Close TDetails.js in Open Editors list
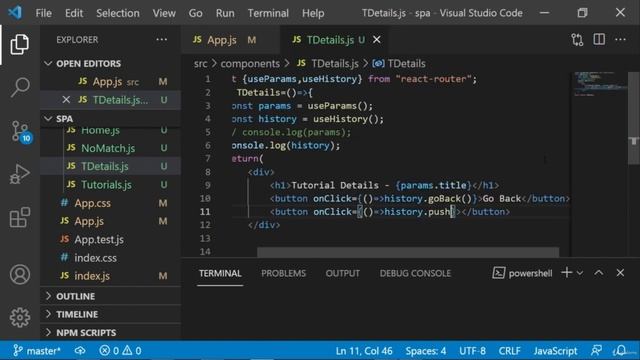Image resolution: width=640 pixels, height=360 pixels. 66,100
